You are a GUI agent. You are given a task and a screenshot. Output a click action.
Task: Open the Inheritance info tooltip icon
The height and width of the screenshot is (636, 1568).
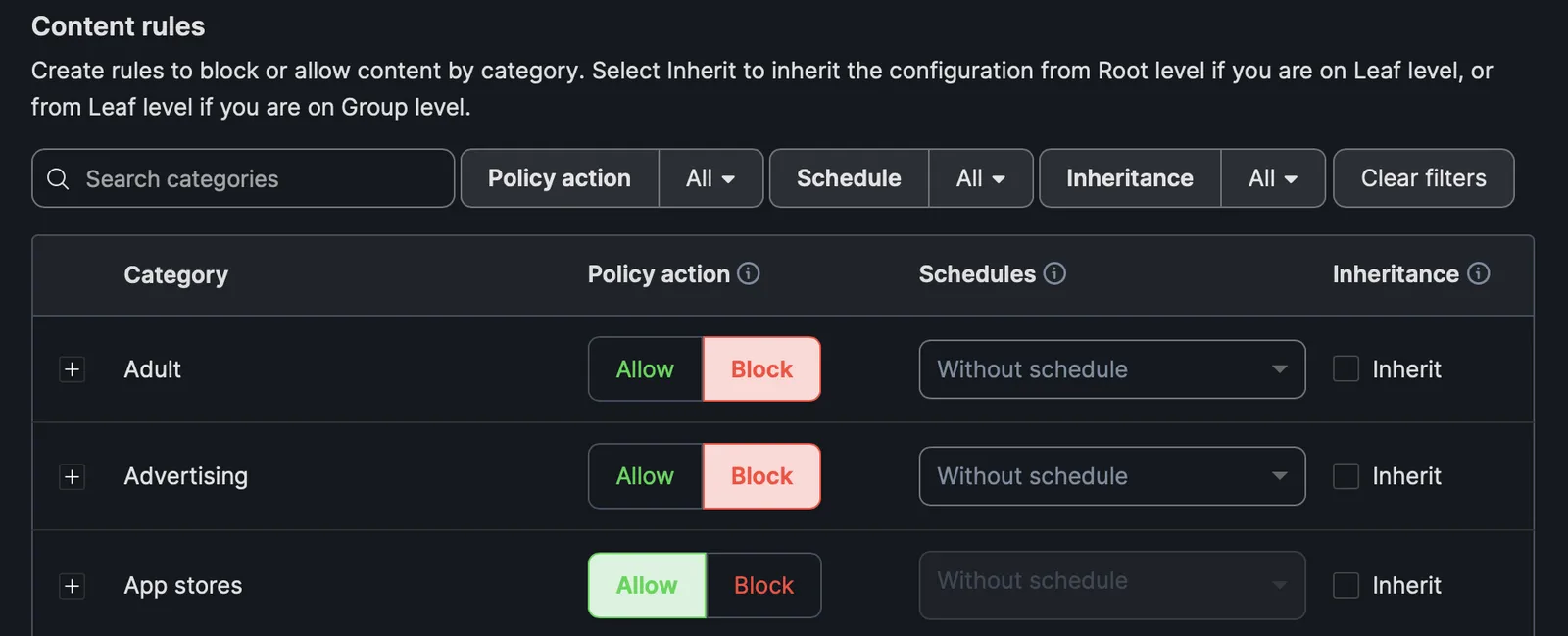coord(1480,274)
